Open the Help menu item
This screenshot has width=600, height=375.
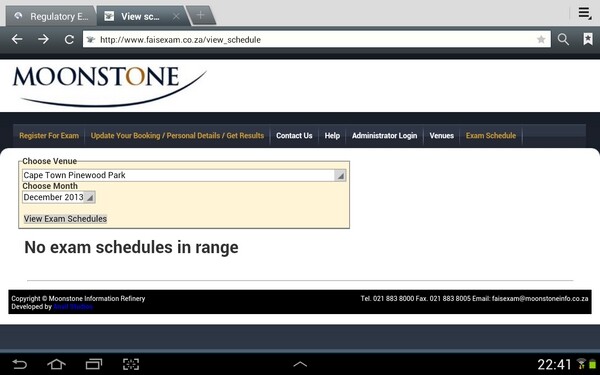click(332, 135)
